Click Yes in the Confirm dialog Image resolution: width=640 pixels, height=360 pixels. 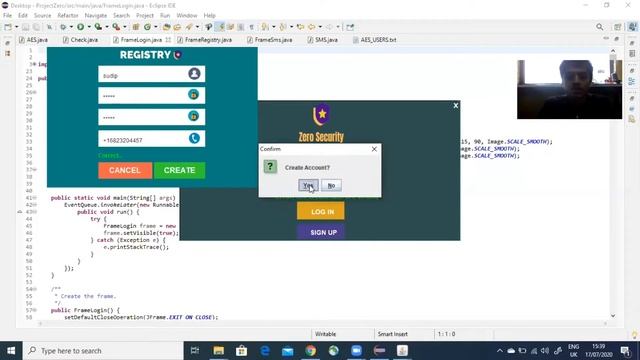pos(308,185)
